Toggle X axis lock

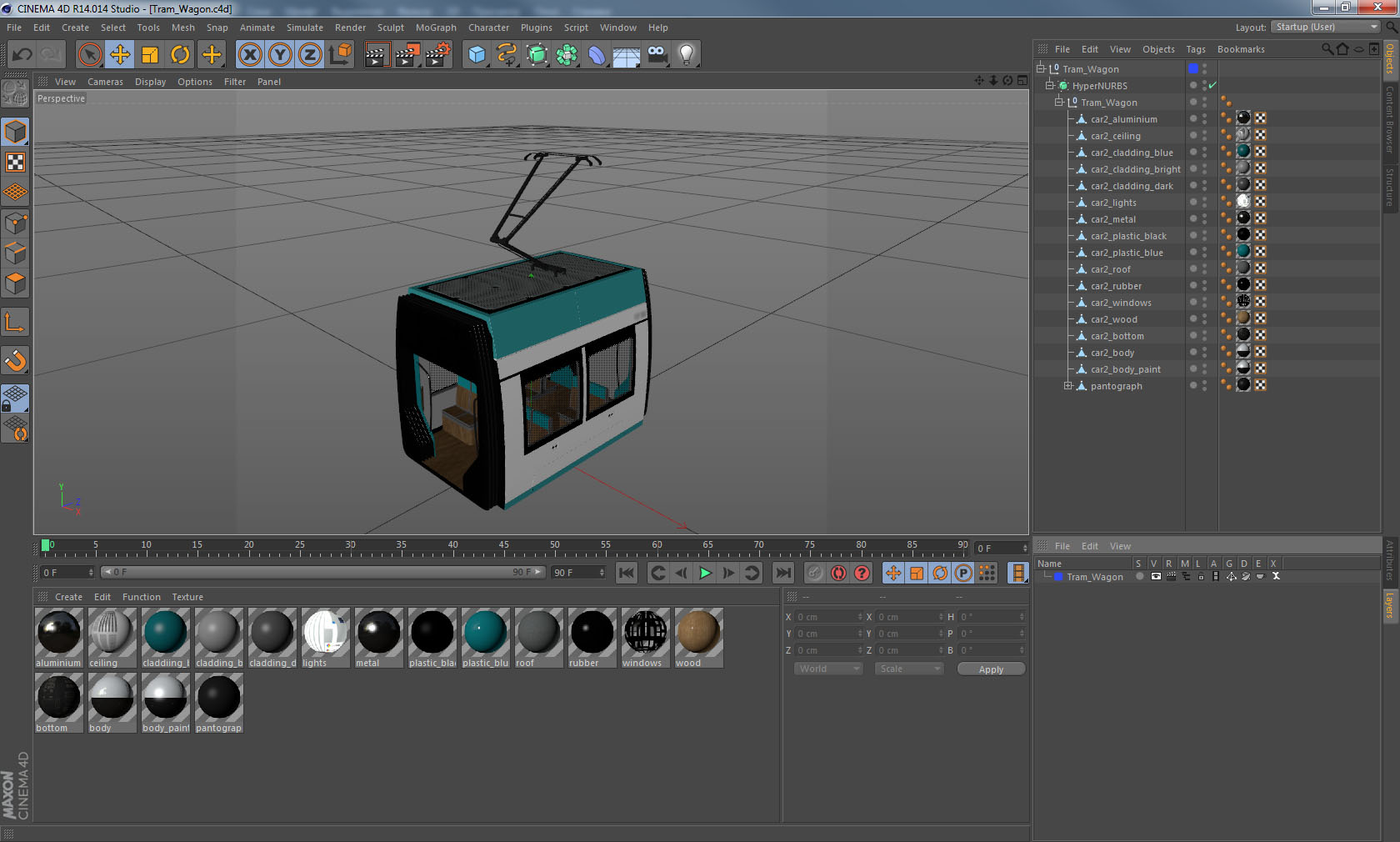250,55
